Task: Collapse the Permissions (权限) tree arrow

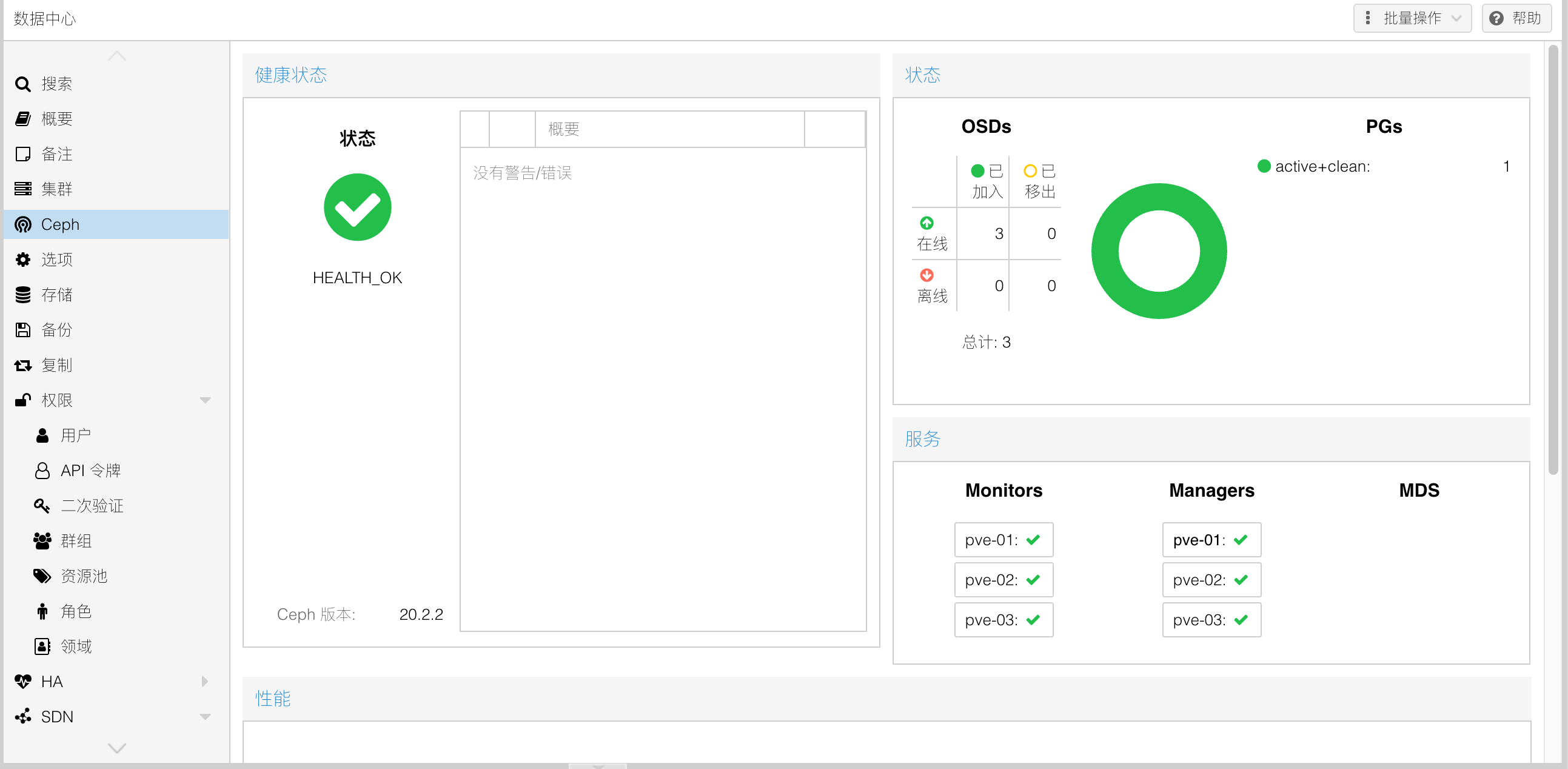Action: coord(205,400)
